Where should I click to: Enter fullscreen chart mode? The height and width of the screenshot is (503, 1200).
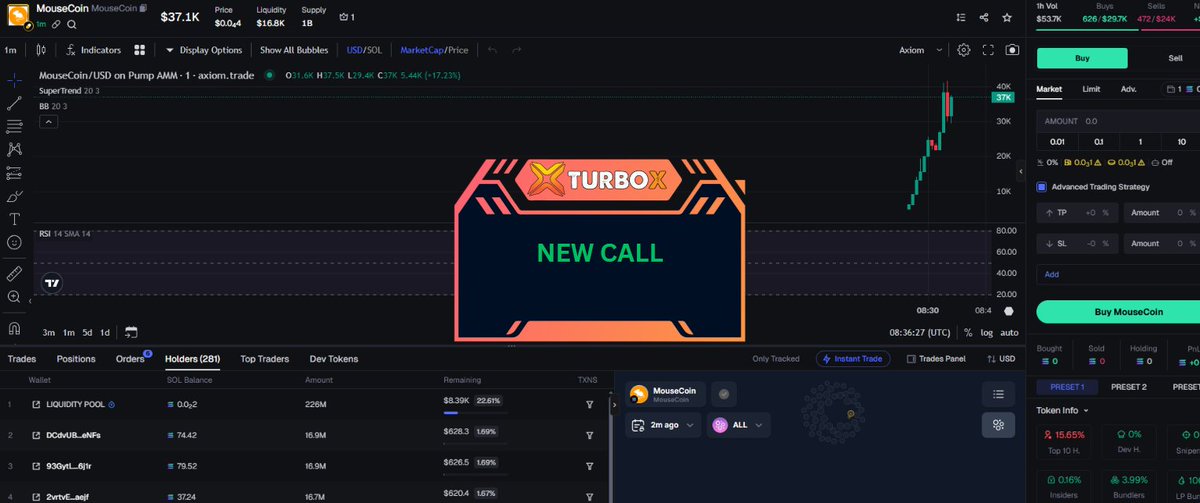(x=988, y=50)
